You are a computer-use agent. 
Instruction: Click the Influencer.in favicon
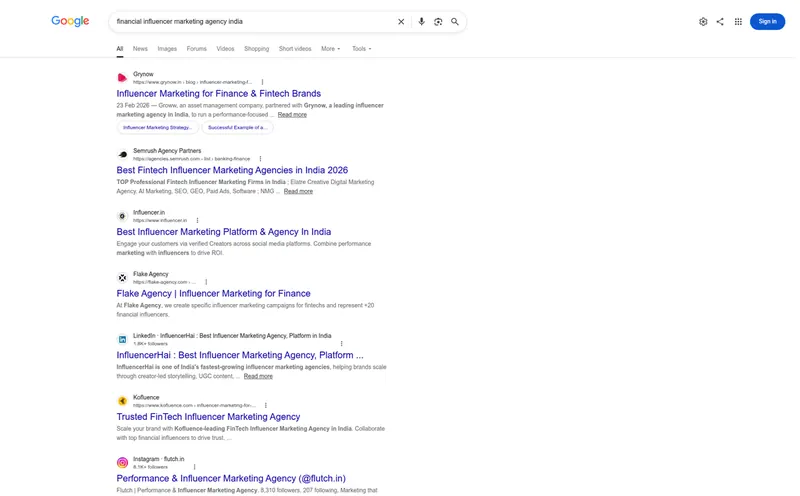122,216
